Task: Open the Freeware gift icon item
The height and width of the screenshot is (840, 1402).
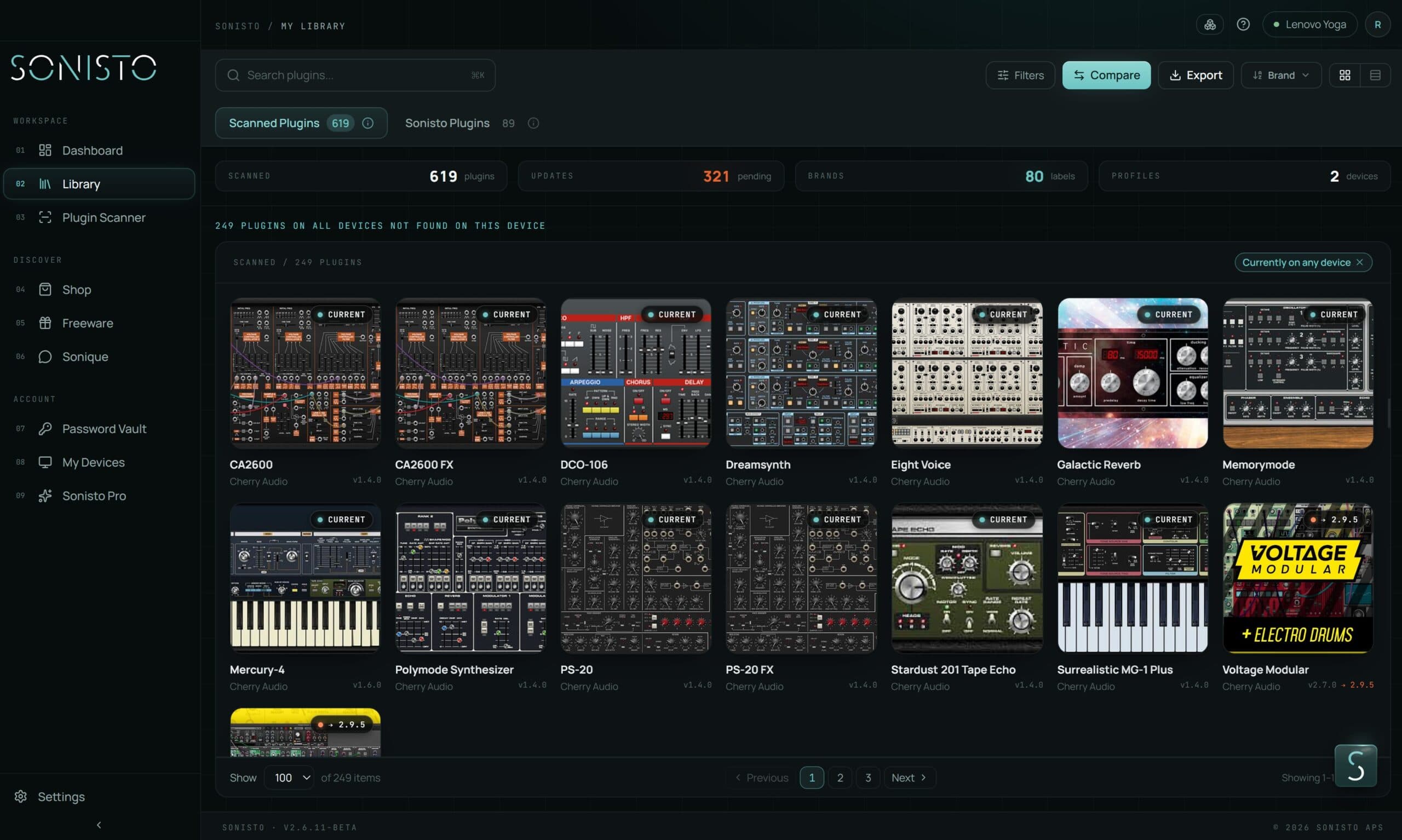Action: click(99, 323)
